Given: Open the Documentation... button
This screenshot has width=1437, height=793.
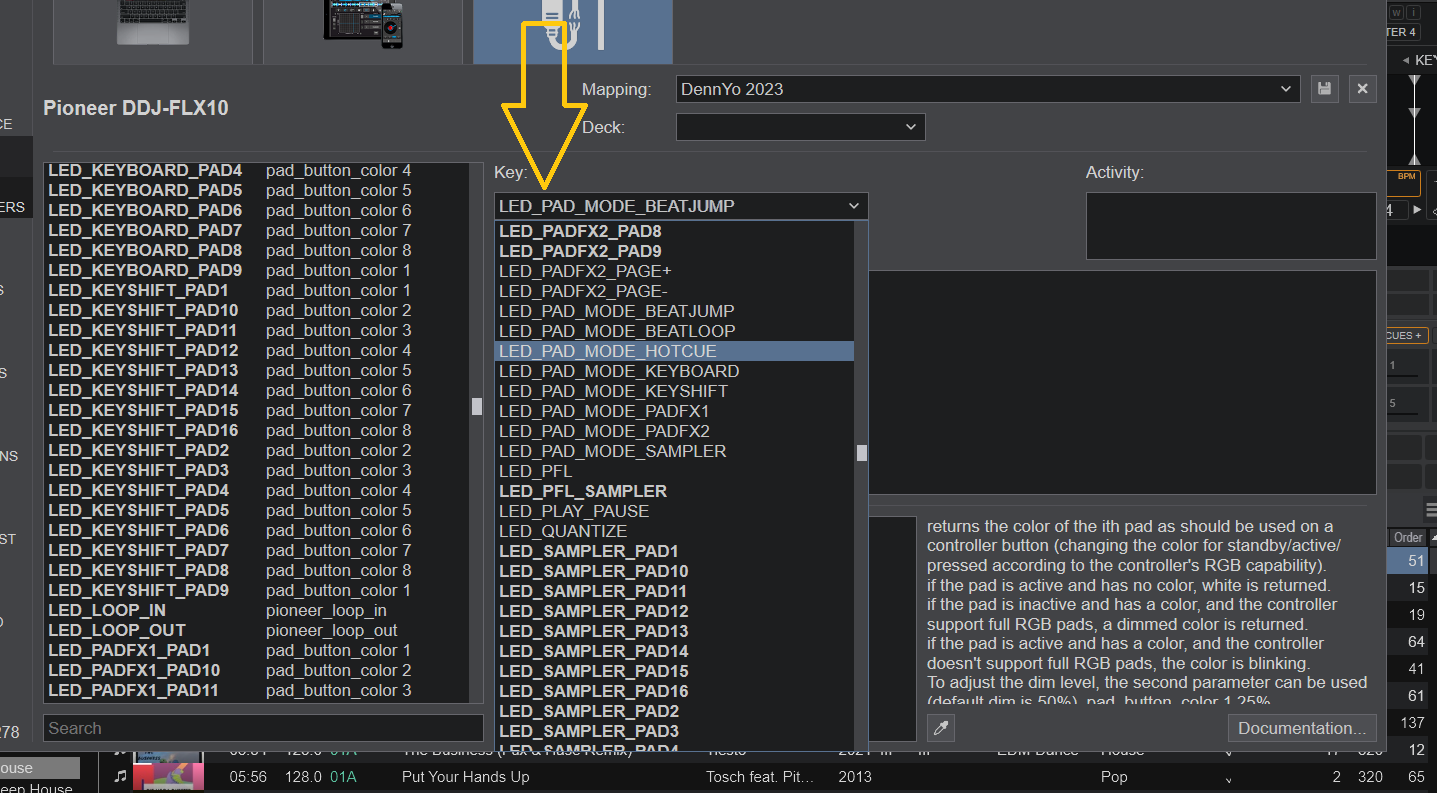Looking at the screenshot, I should [x=1301, y=728].
